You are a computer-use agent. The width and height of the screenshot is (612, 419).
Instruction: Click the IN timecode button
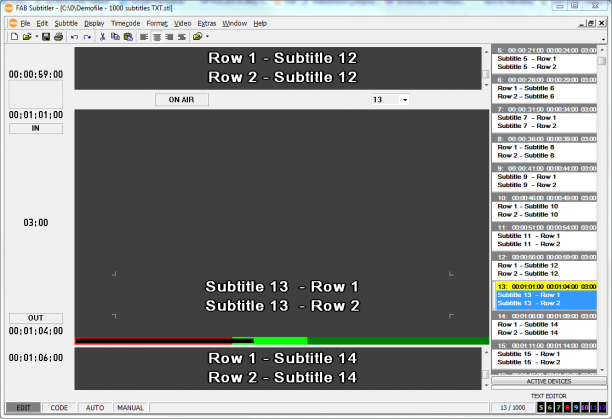coord(36,128)
